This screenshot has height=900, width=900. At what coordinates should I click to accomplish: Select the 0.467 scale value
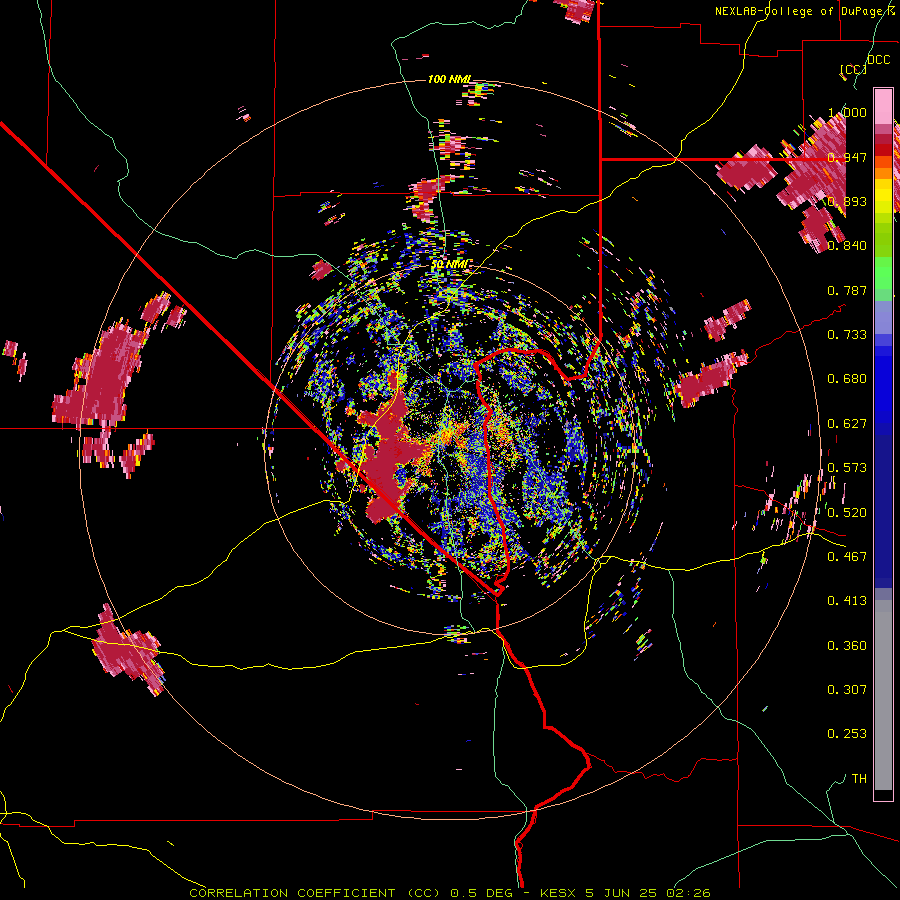click(847, 557)
